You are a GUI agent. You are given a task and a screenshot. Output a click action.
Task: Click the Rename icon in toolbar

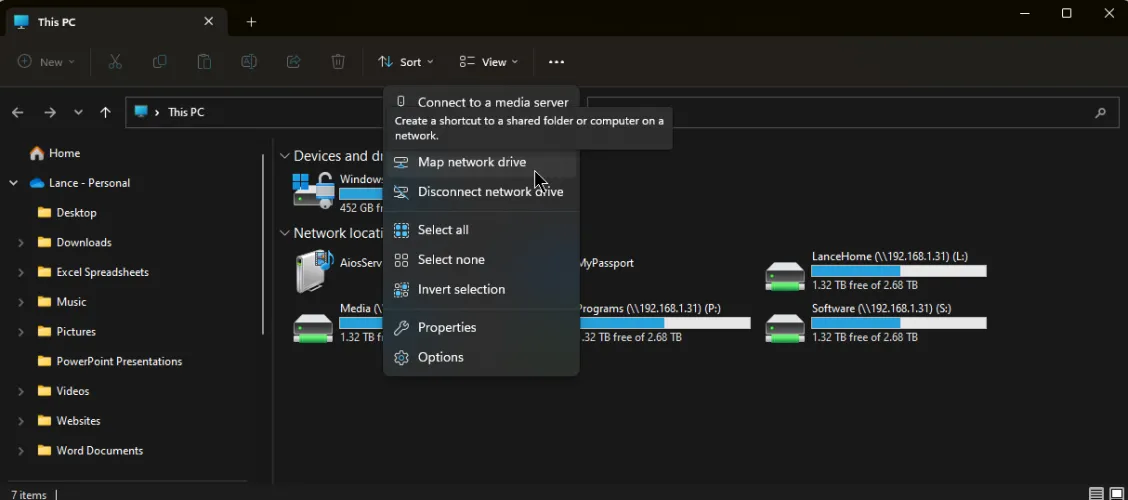point(249,62)
